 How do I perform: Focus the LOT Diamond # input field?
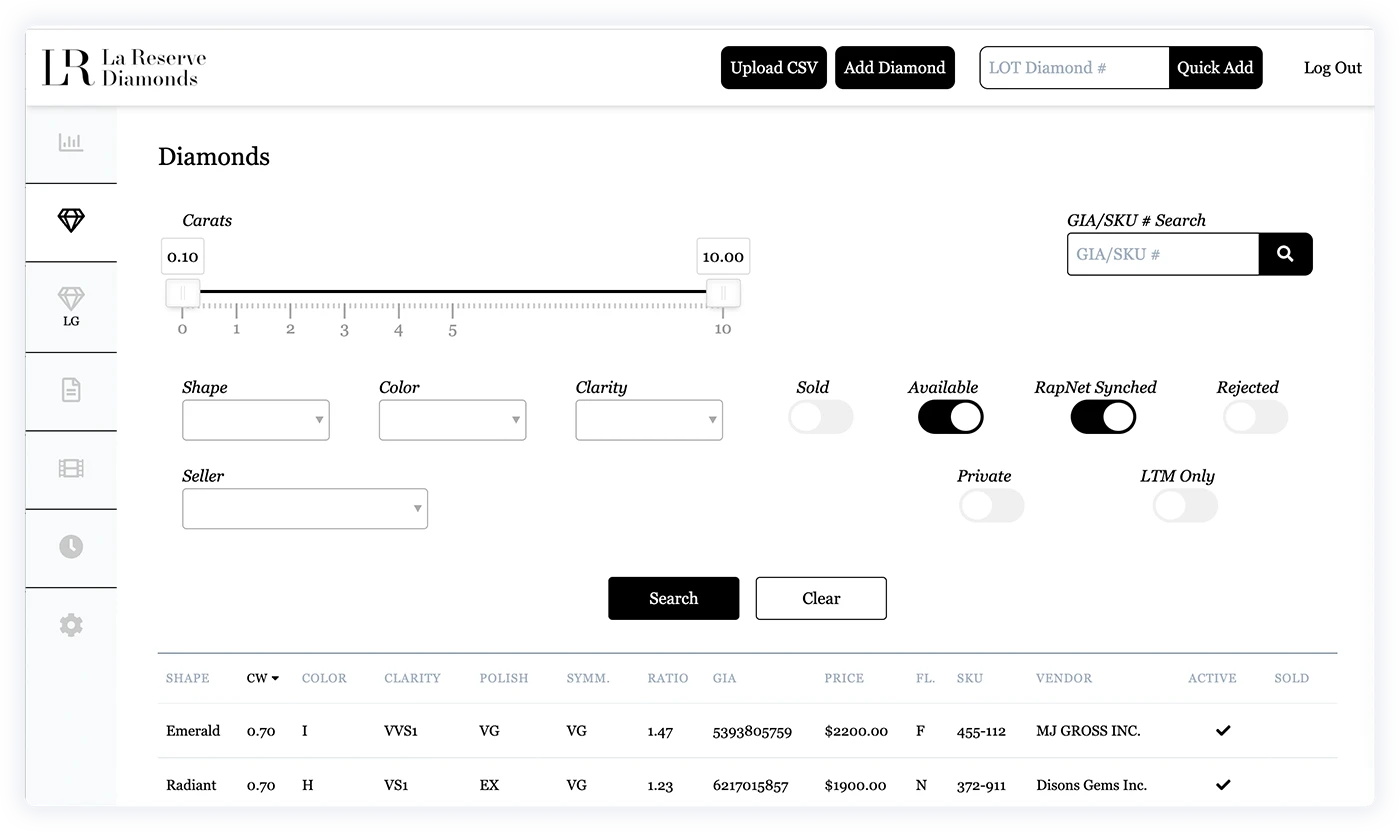pos(1073,68)
